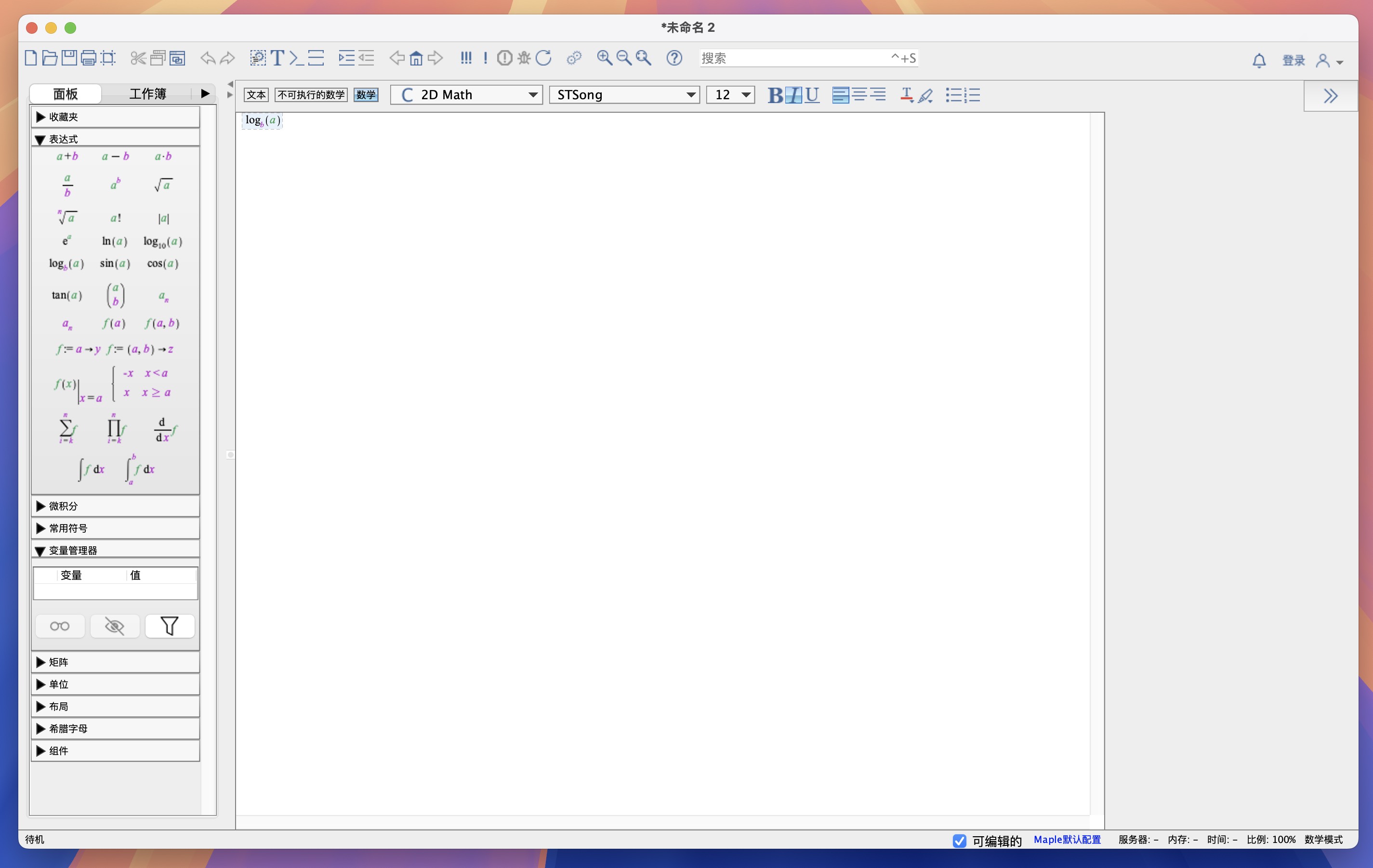
Task: Show more sidebar tabs with the arrow
Action: click(205, 93)
